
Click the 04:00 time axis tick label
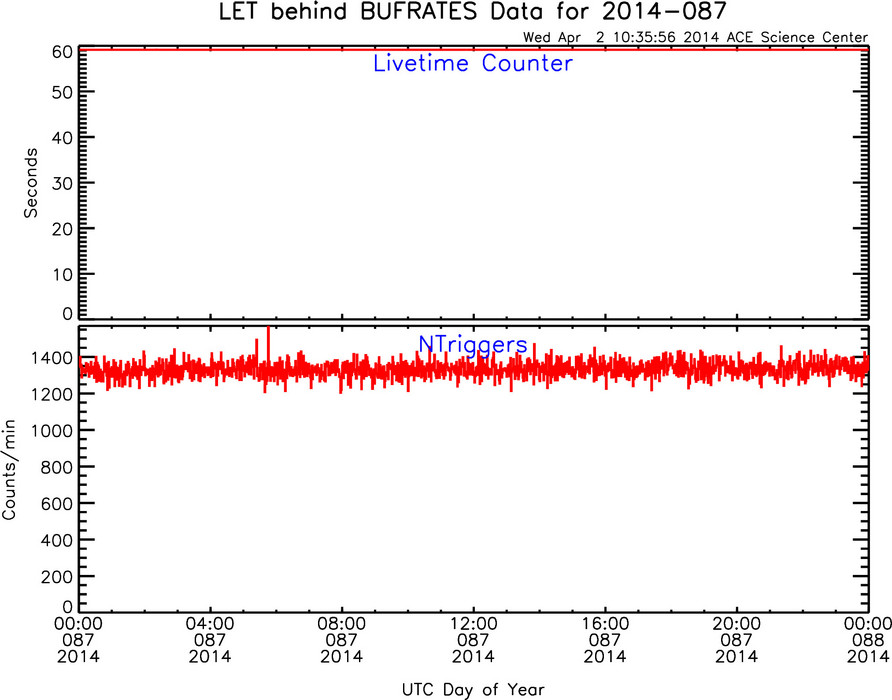210,640
